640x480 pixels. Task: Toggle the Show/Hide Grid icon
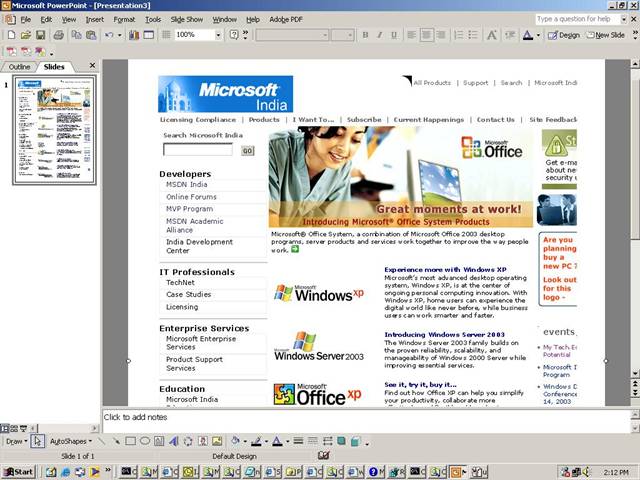click(x=166, y=35)
